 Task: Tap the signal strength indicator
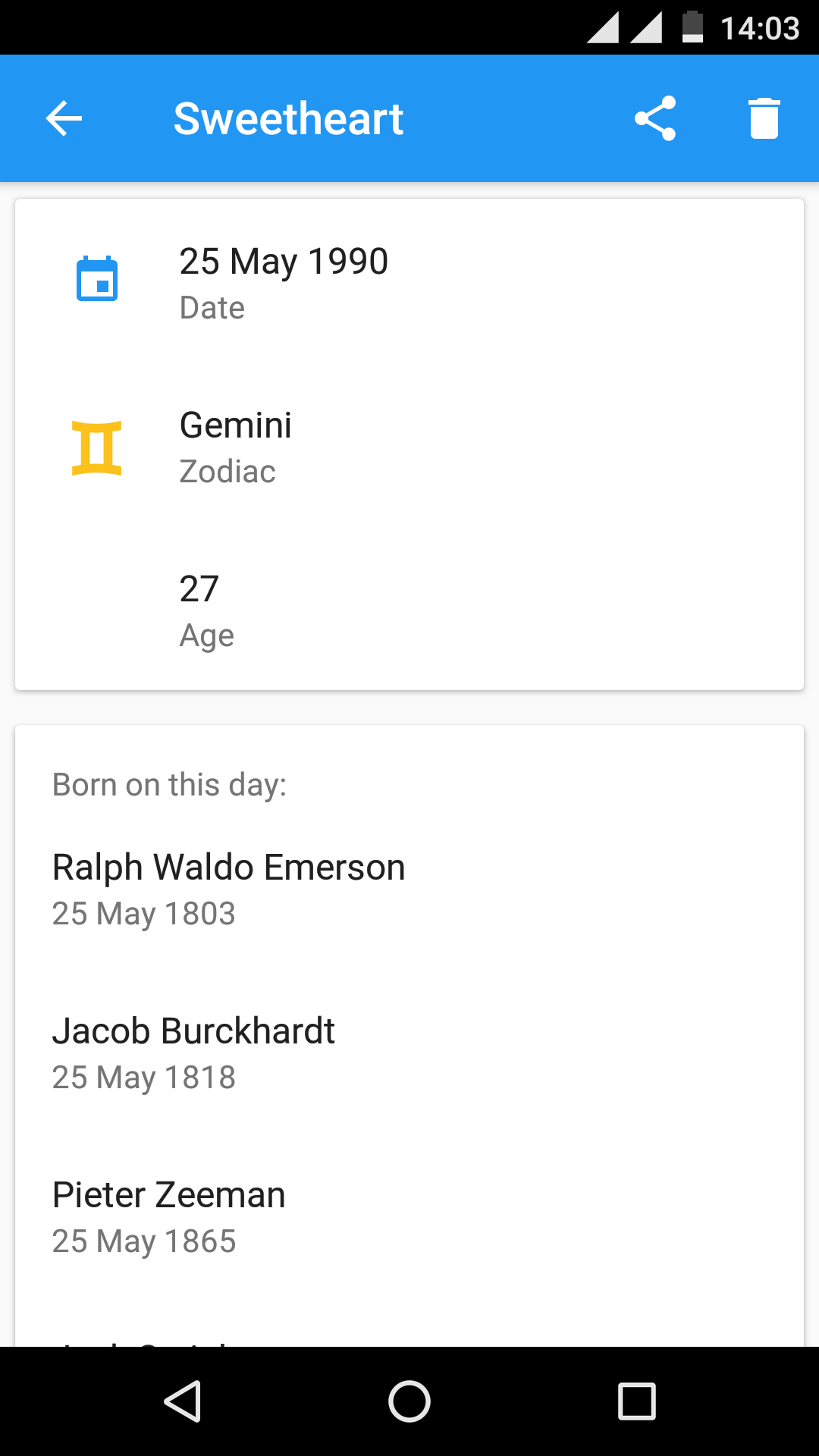pyautogui.click(x=624, y=28)
